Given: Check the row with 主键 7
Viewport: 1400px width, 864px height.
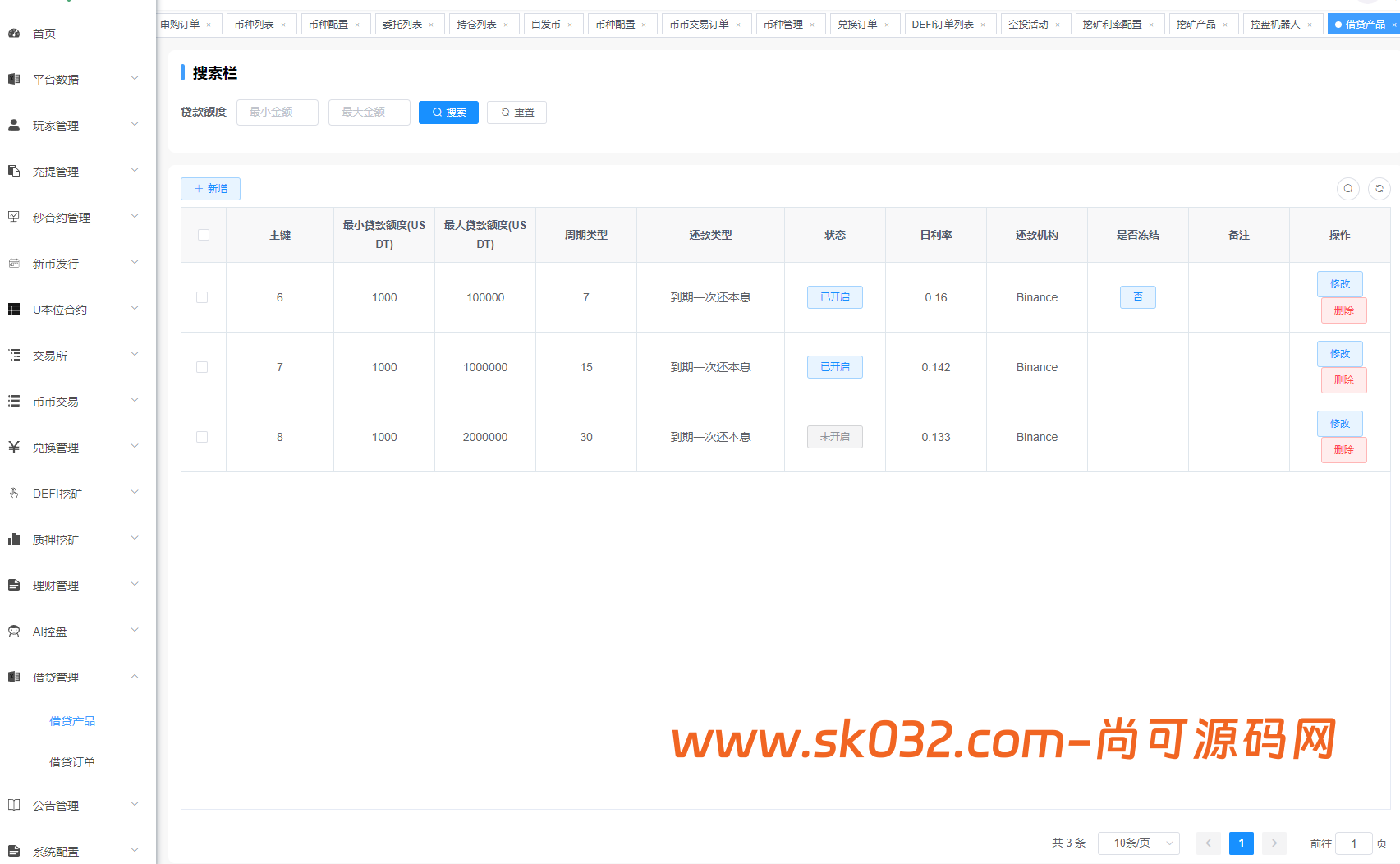Looking at the screenshot, I should click(x=202, y=367).
